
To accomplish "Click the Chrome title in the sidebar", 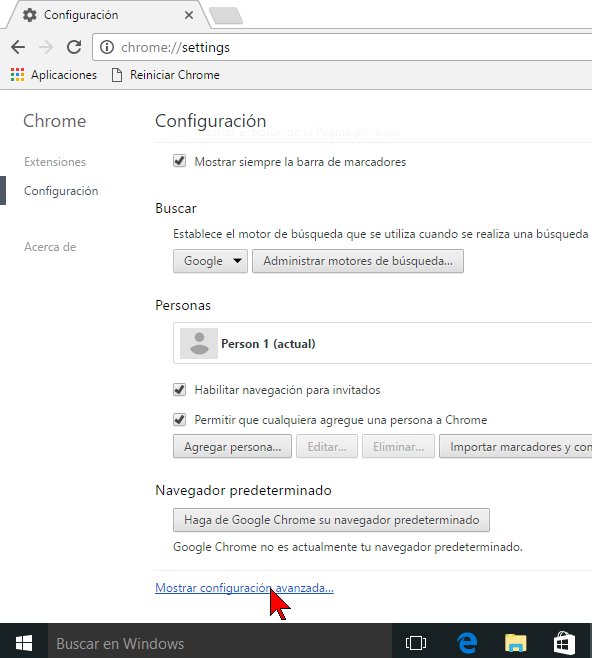I will pos(55,121).
